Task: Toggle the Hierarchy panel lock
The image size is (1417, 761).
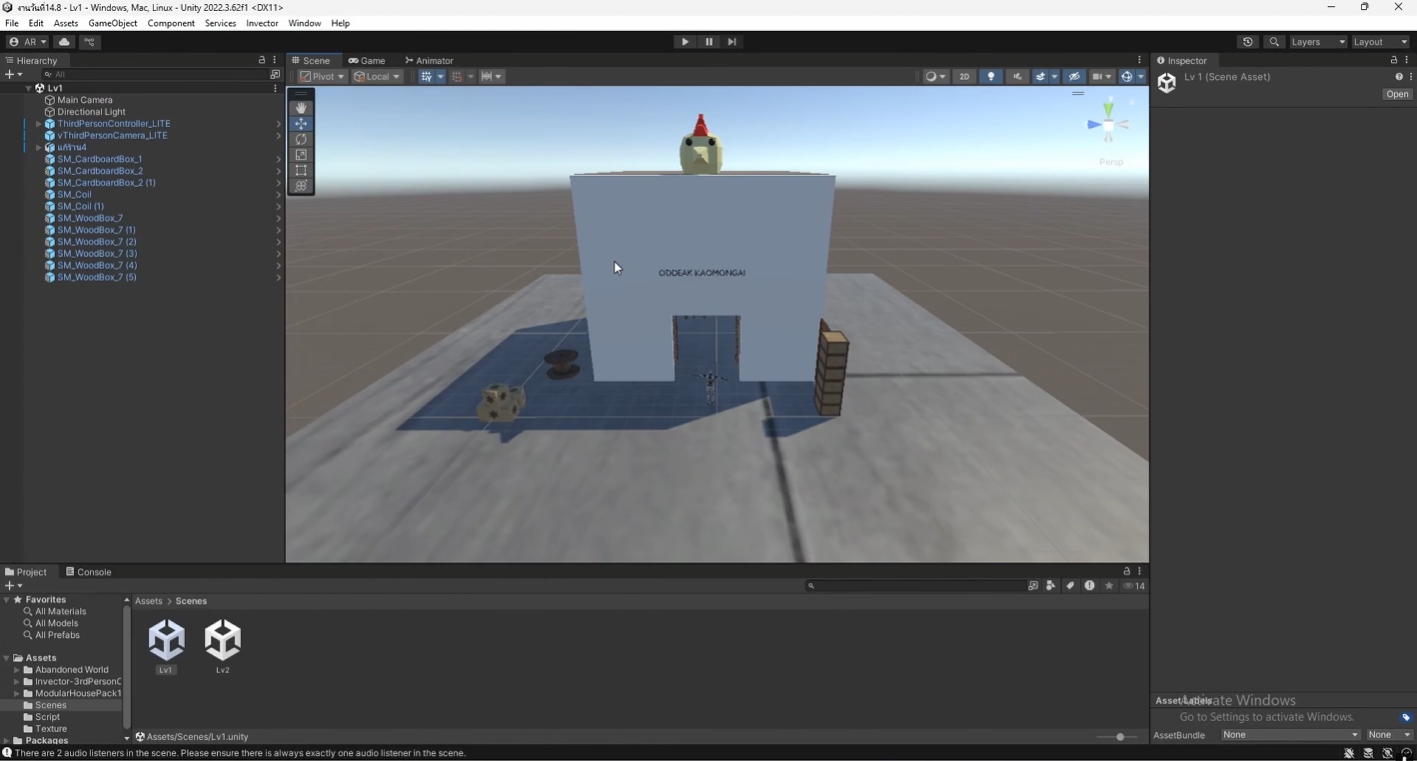Action: coord(262,61)
